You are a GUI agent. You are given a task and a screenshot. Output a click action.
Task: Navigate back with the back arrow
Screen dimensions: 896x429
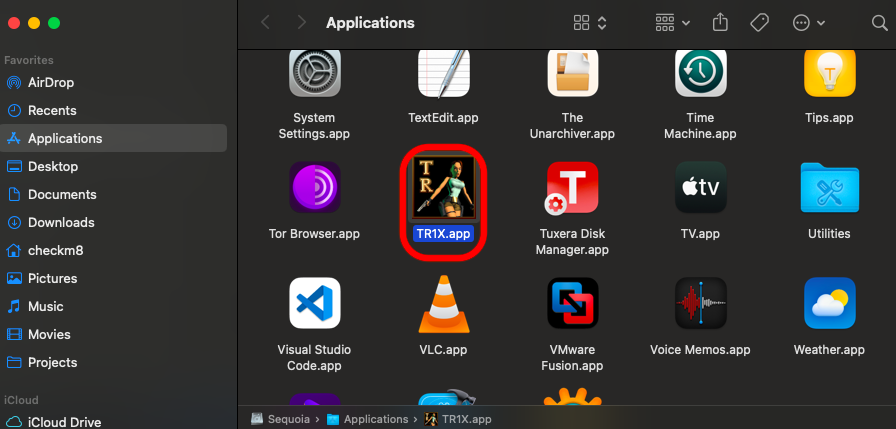pos(265,22)
